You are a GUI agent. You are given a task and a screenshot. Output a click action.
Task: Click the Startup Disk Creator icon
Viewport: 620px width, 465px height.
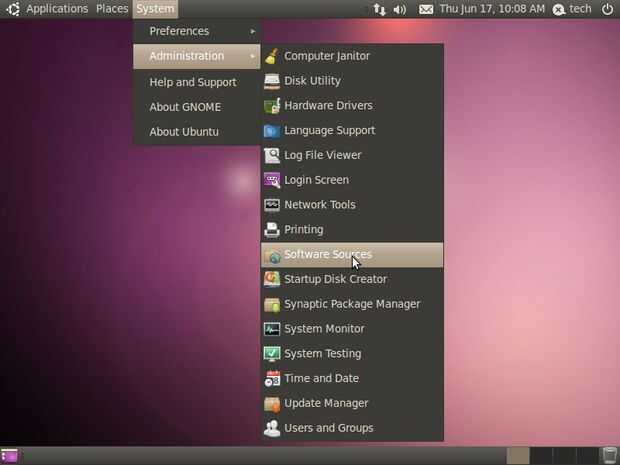pos(272,280)
